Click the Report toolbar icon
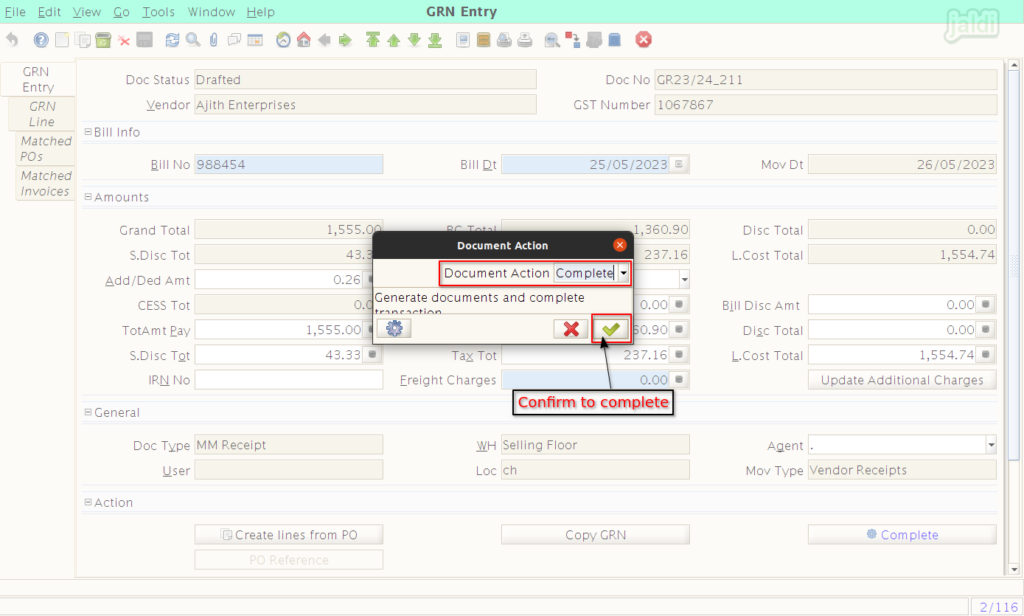This screenshot has width=1024, height=616. click(x=462, y=40)
